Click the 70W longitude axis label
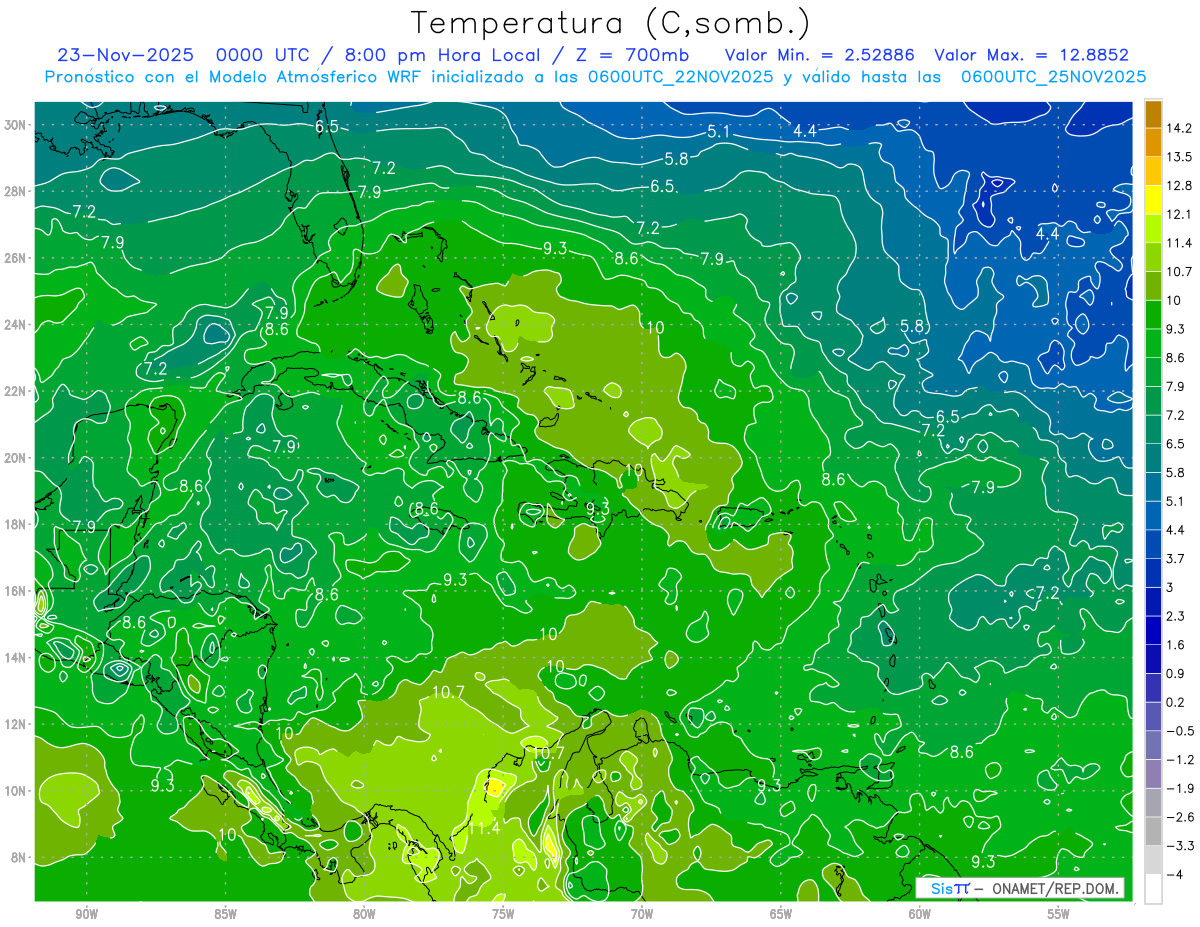 click(642, 914)
